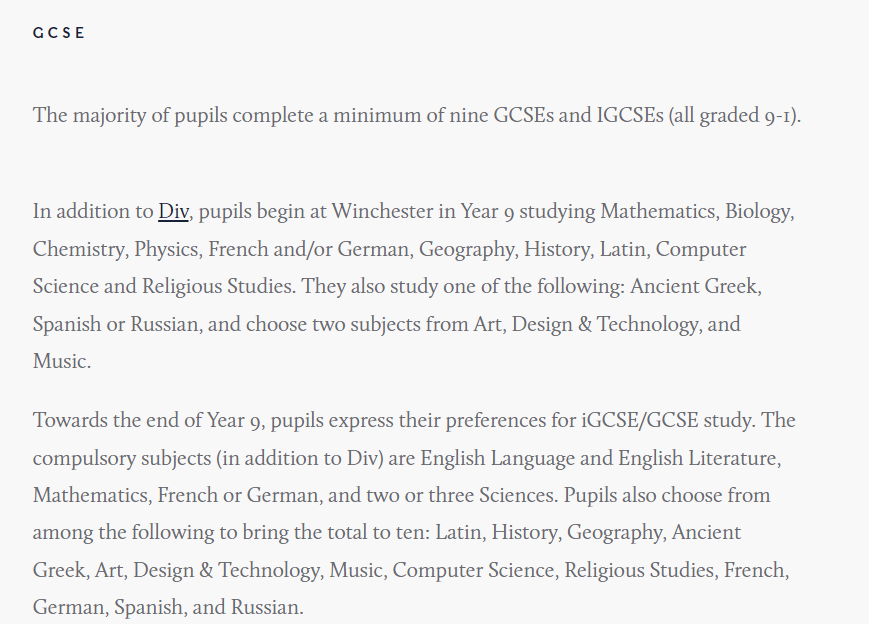Open the underlined Div link
Viewport: 869px width, 624px height.
[173, 212]
